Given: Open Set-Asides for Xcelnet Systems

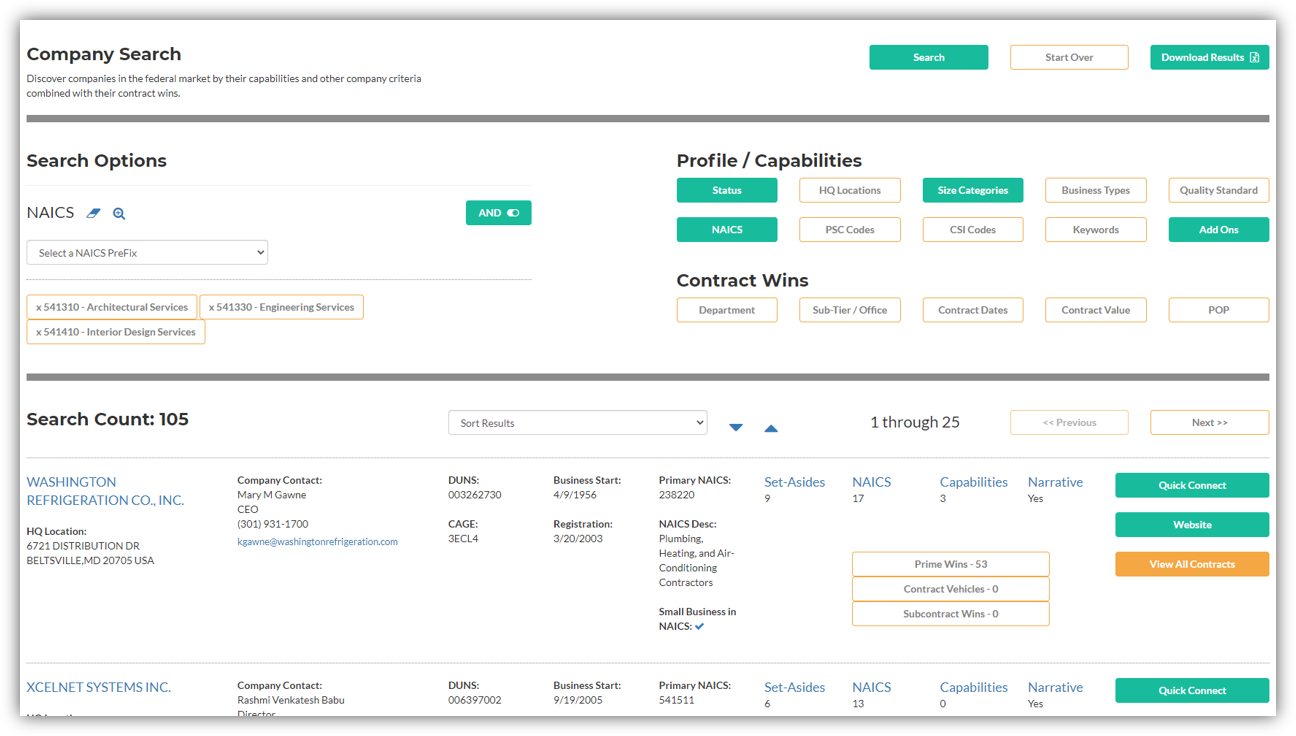Looking at the screenshot, I should click(795, 687).
